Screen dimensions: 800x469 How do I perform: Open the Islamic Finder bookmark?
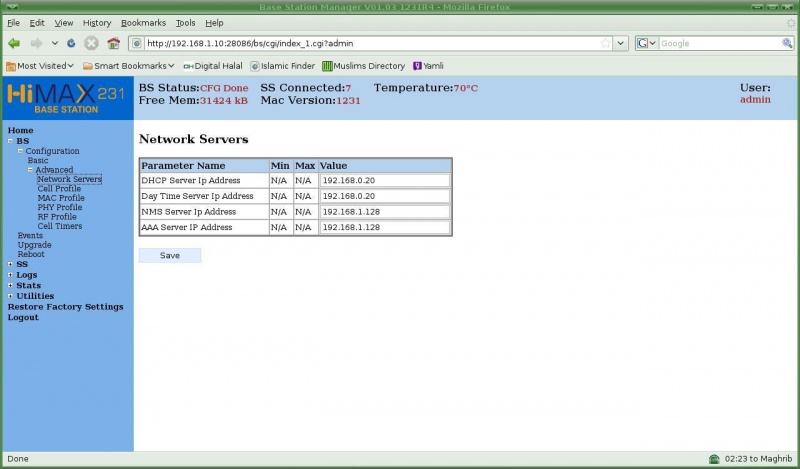click(x=283, y=66)
